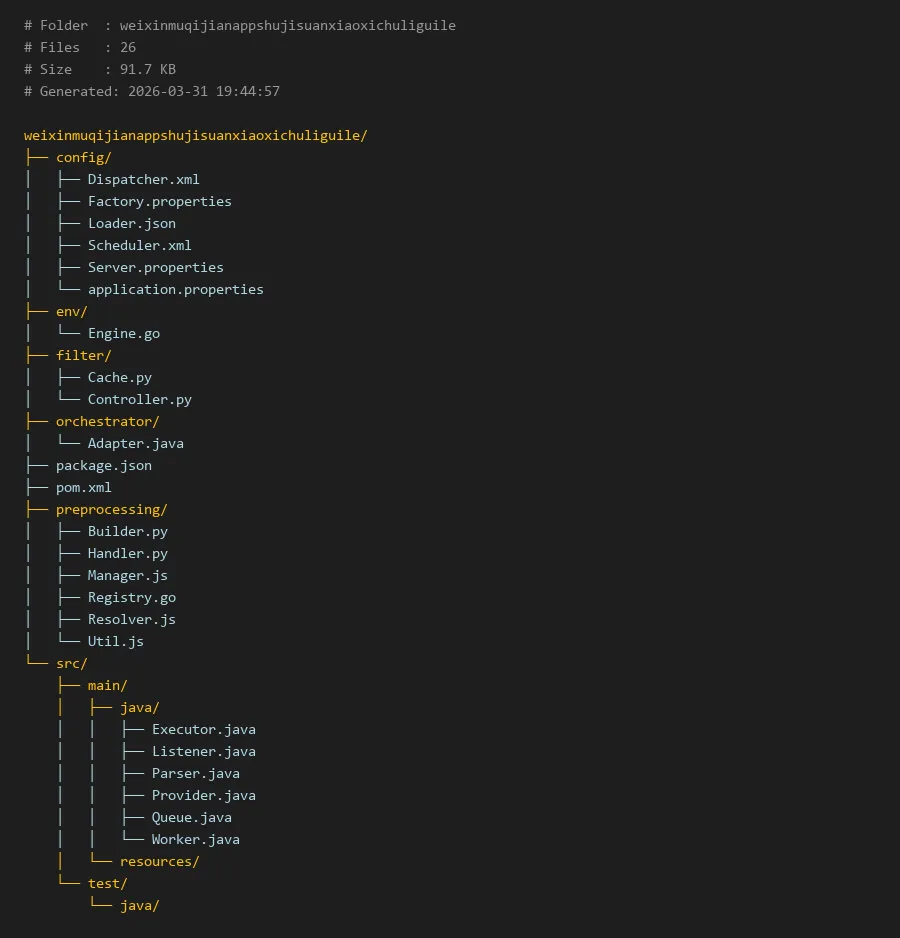Select the pom.xml file
This screenshot has width=900, height=938.
pos(83,487)
